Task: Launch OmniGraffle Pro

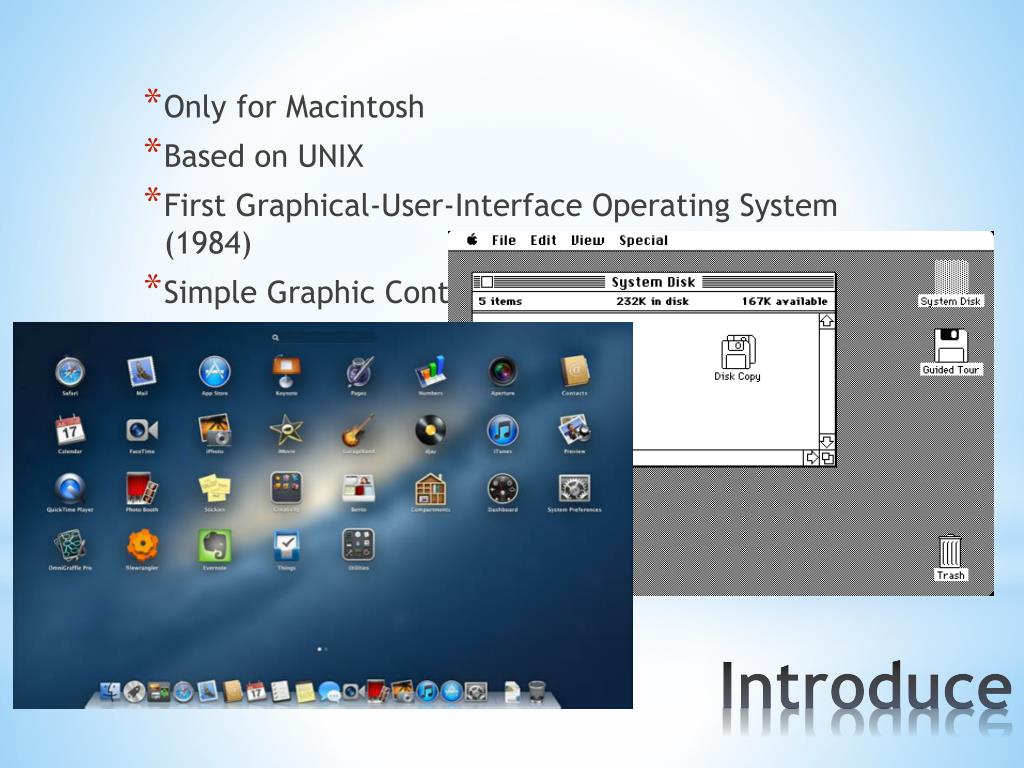Action: (x=70, y=547)
